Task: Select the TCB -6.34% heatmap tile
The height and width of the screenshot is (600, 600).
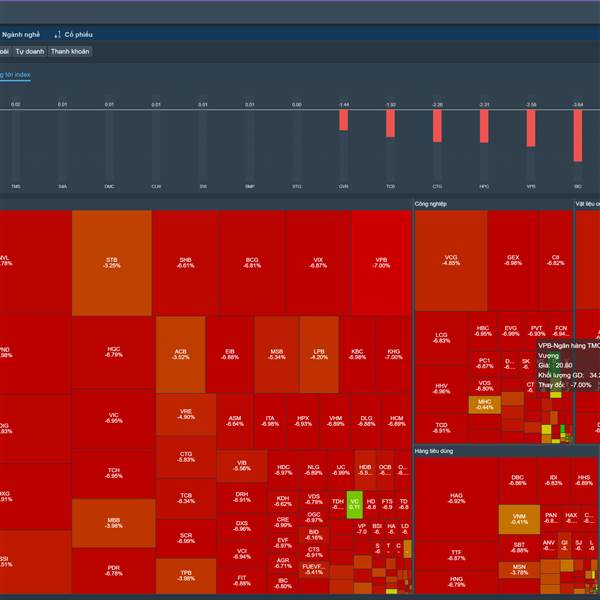Action: click(186, 499)
